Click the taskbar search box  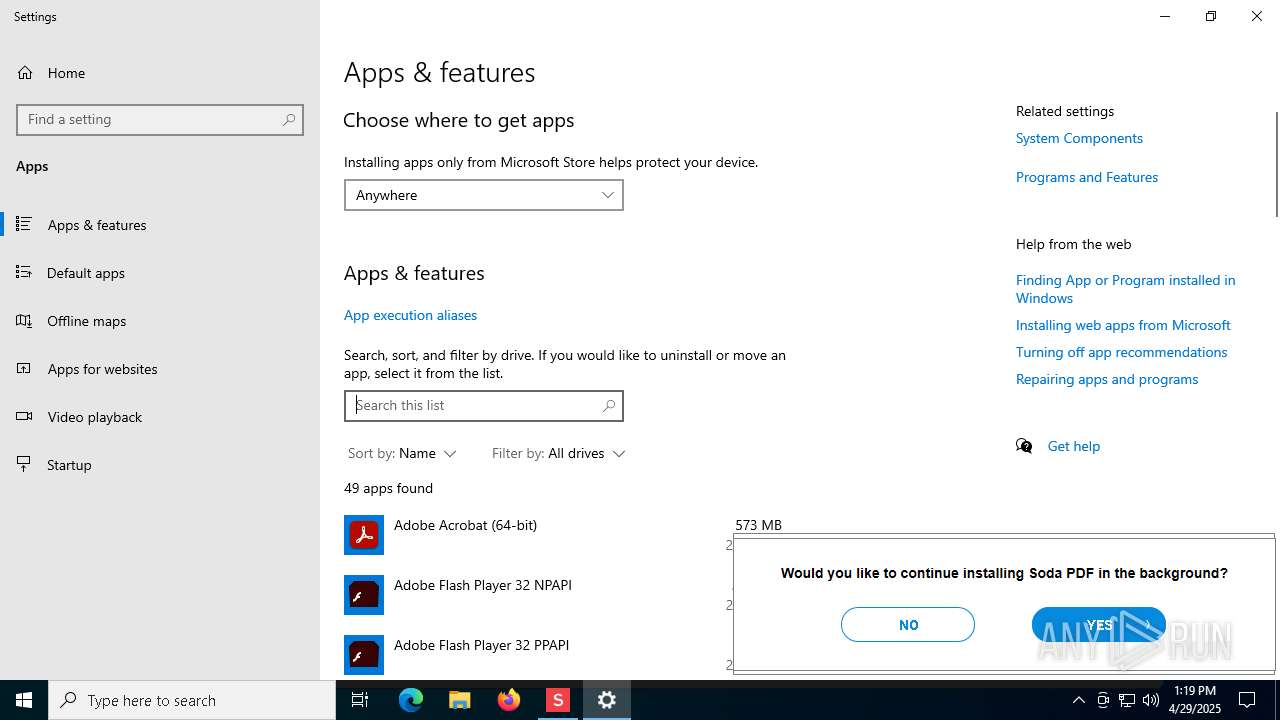[x=192, y=700]
